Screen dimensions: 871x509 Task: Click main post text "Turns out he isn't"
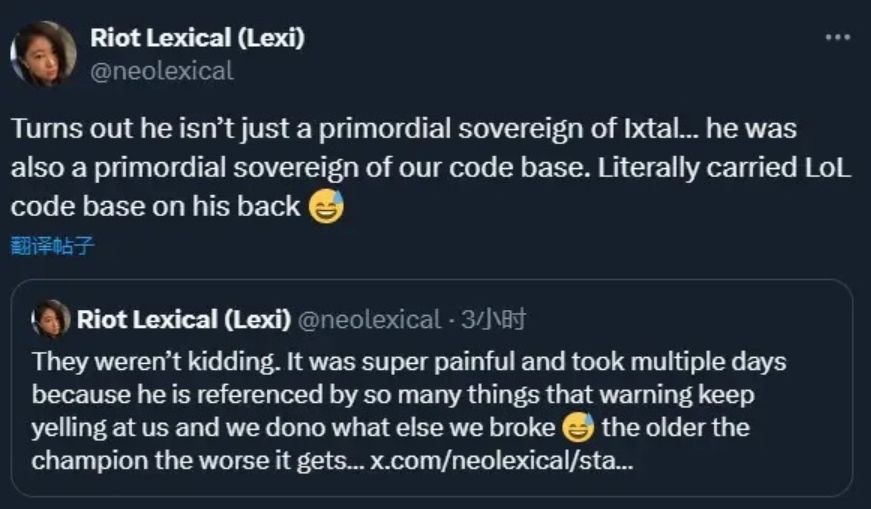110,131
